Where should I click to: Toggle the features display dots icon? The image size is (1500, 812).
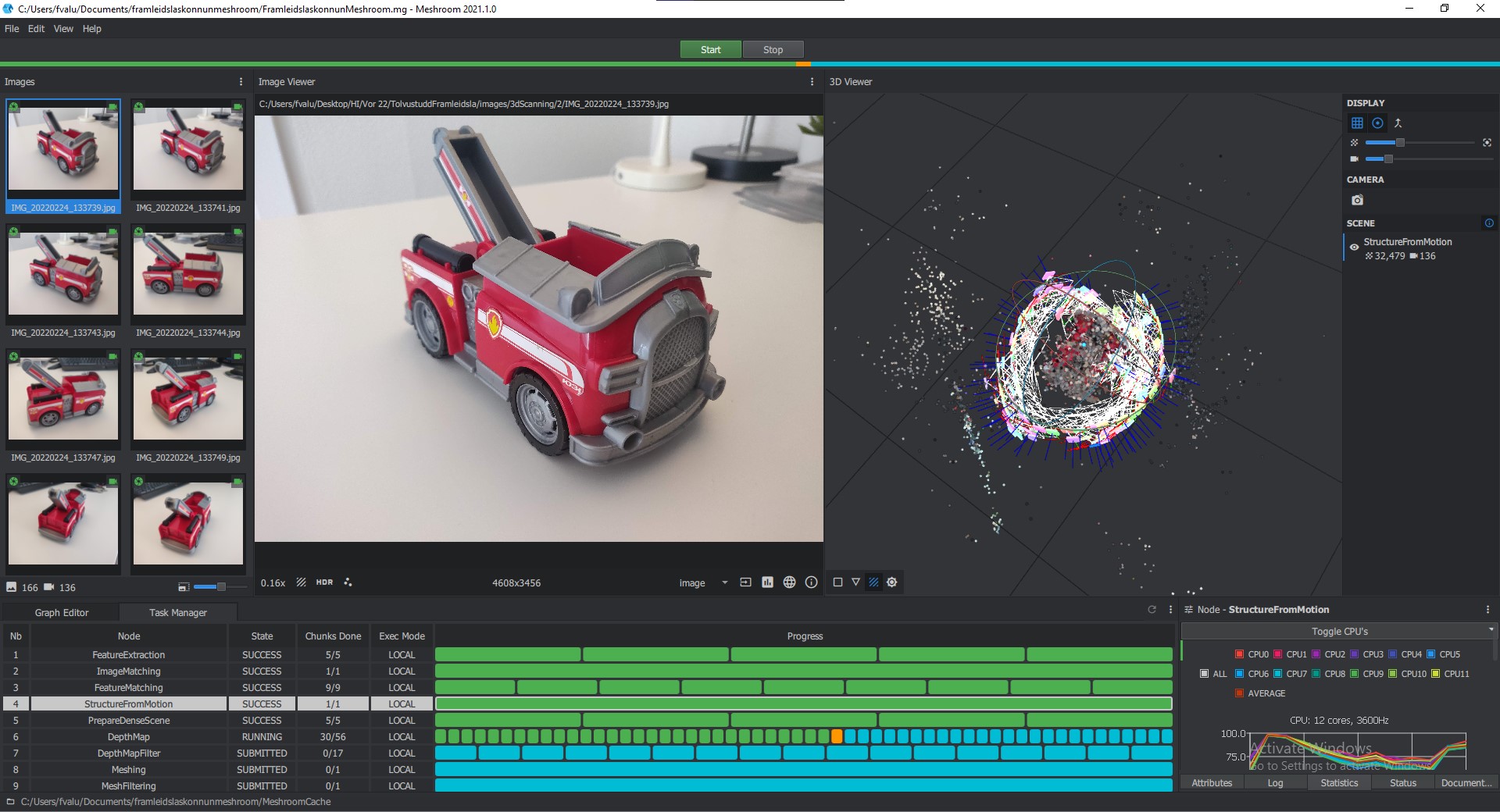(348, 582)
